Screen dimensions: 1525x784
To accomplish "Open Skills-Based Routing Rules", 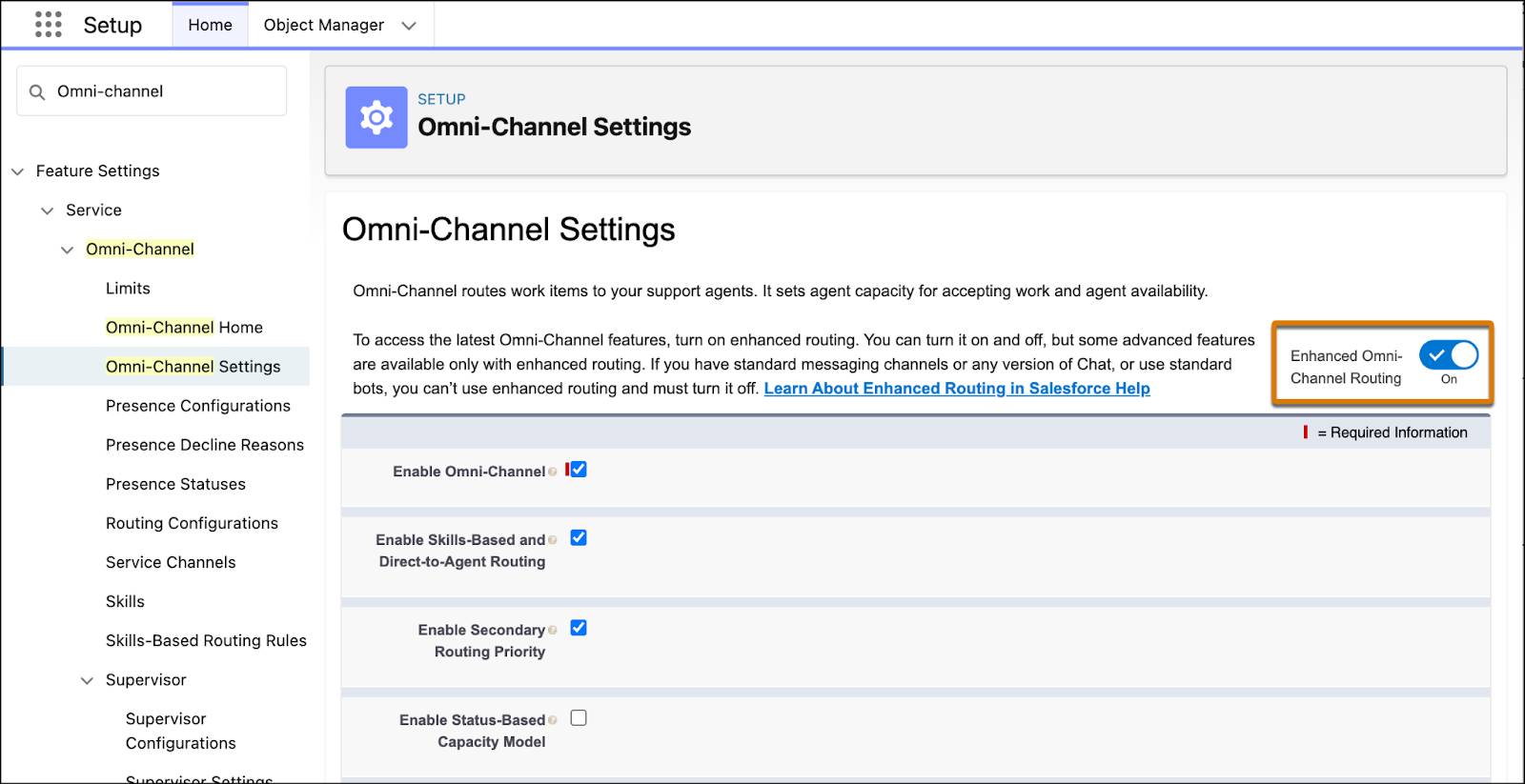I will coord(206,640).
